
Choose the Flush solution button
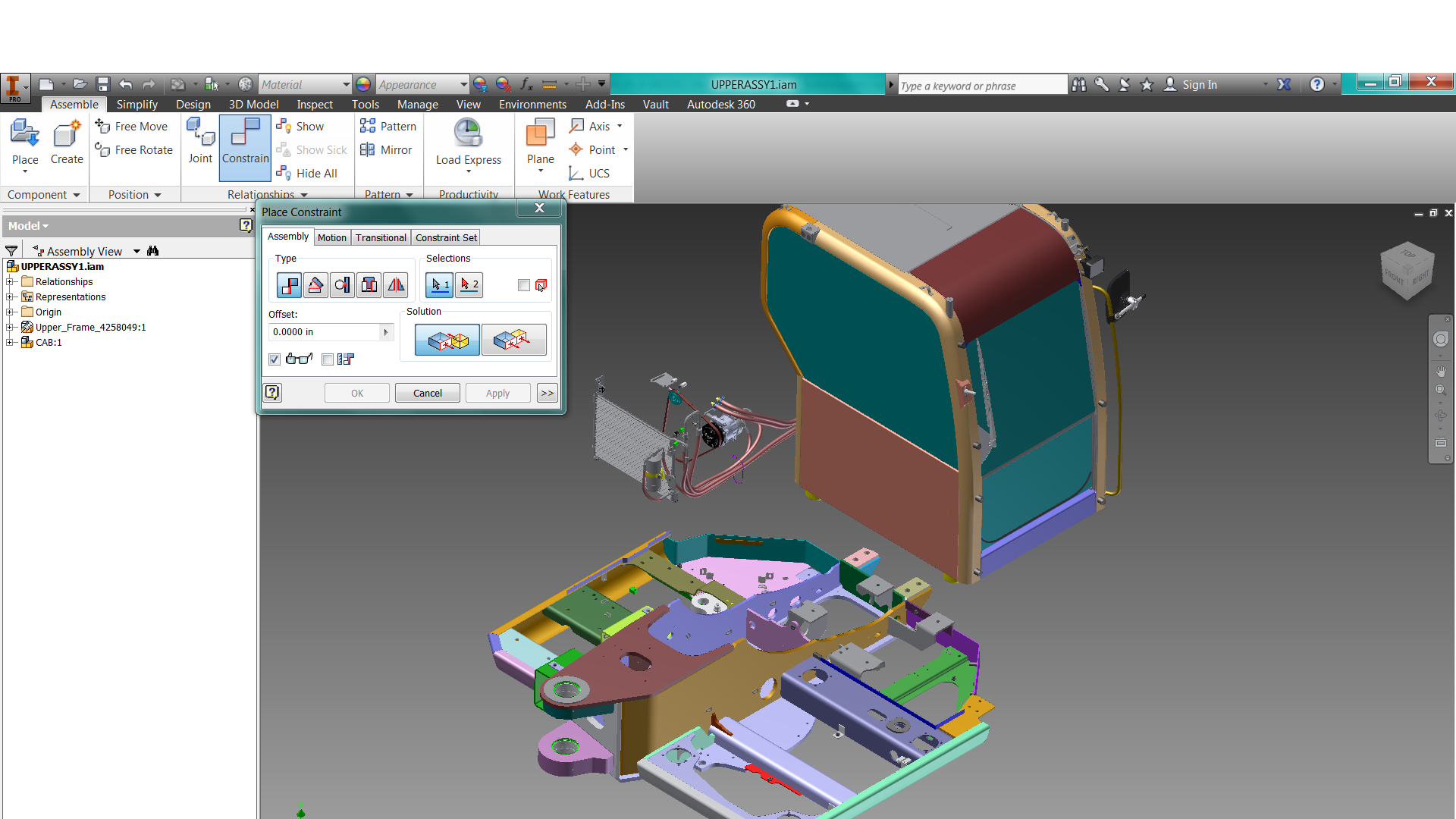tap(514, 340)
